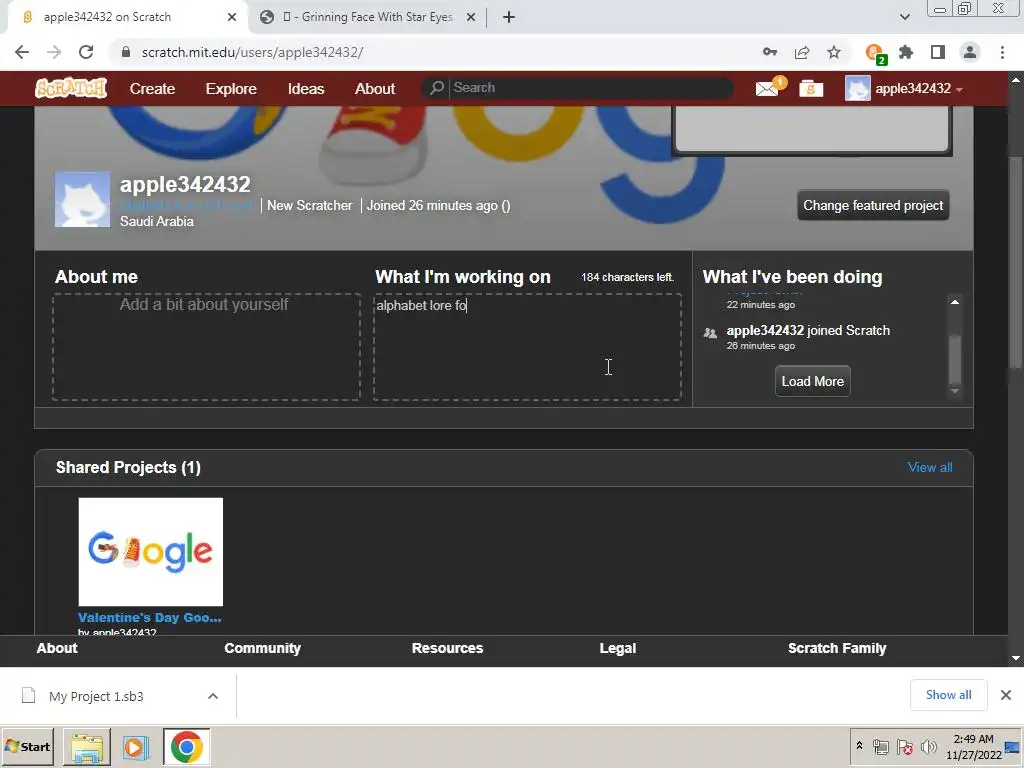
Task: Open the Valentine's Day Google project thumbnail
Action: click(151, 552)
